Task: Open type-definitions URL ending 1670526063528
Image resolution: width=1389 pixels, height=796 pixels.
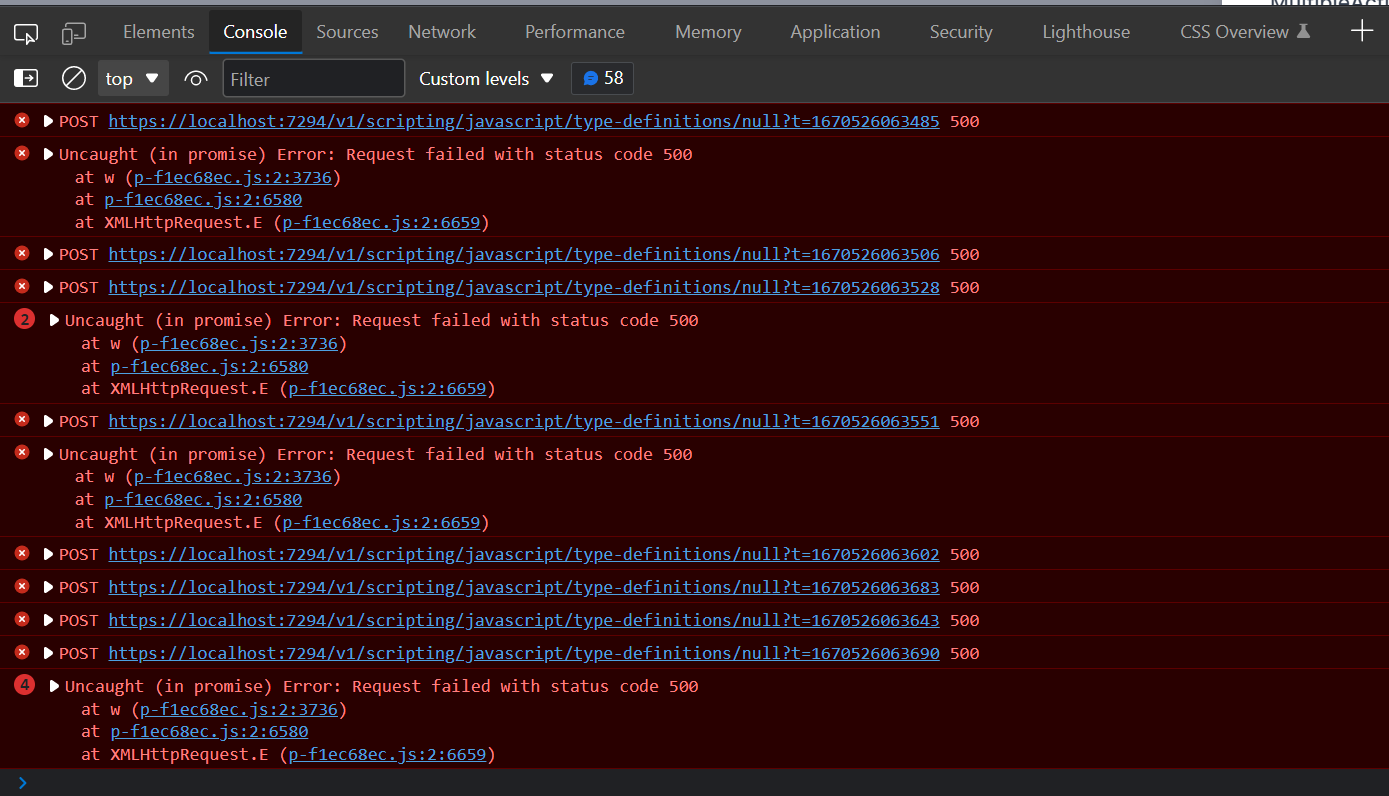Action: coord(524,287)
